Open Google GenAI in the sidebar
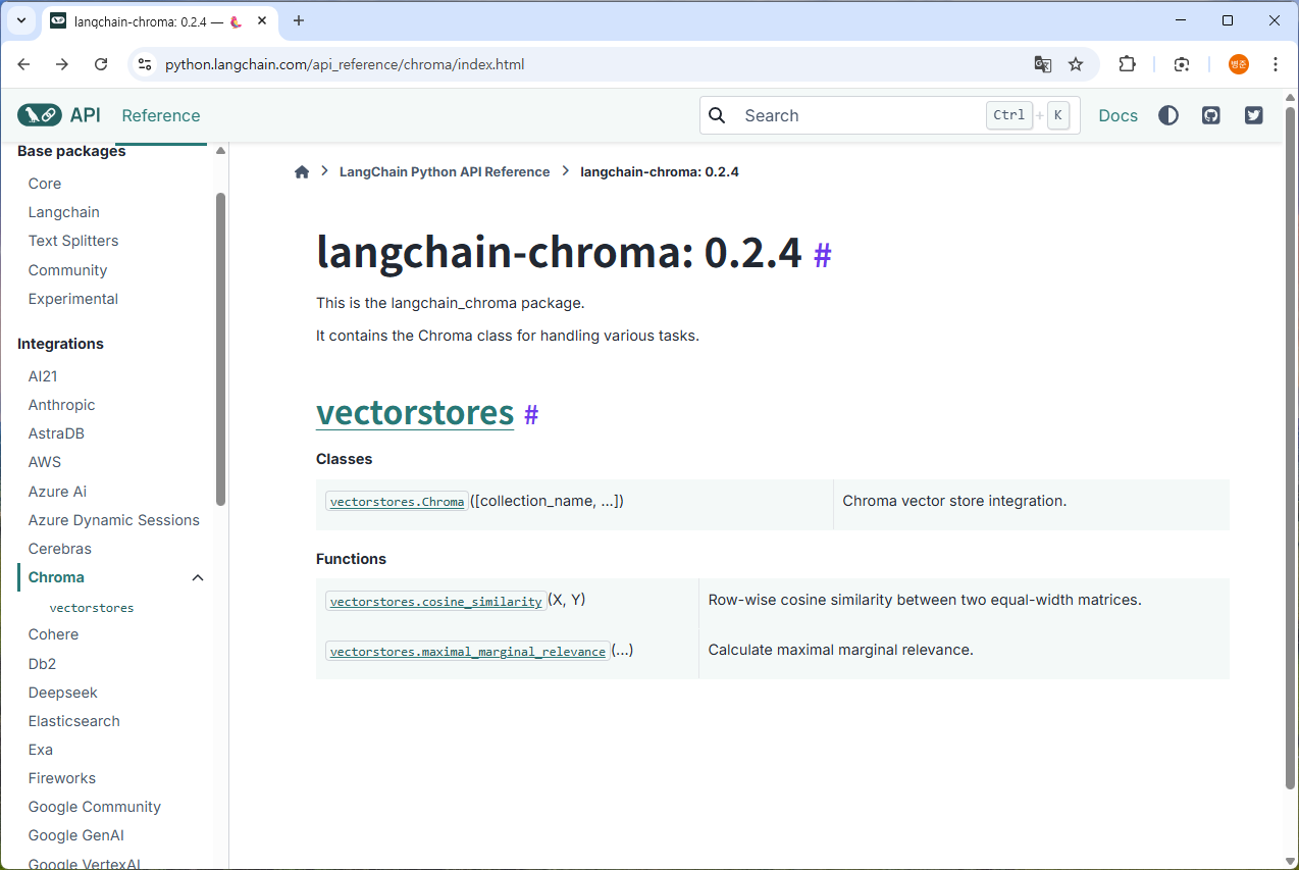 [x=76, y=836]
